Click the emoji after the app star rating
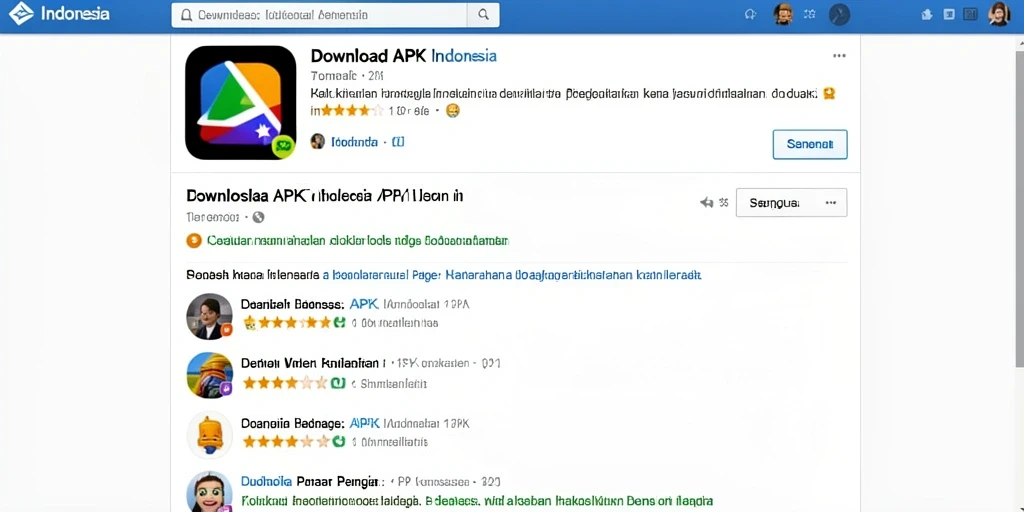The image size is (1024, 512). tap(452, 111)
